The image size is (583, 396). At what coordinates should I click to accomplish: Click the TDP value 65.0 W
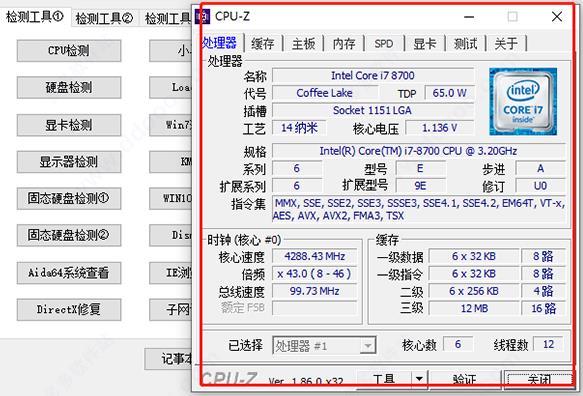[x=449, y=93]
